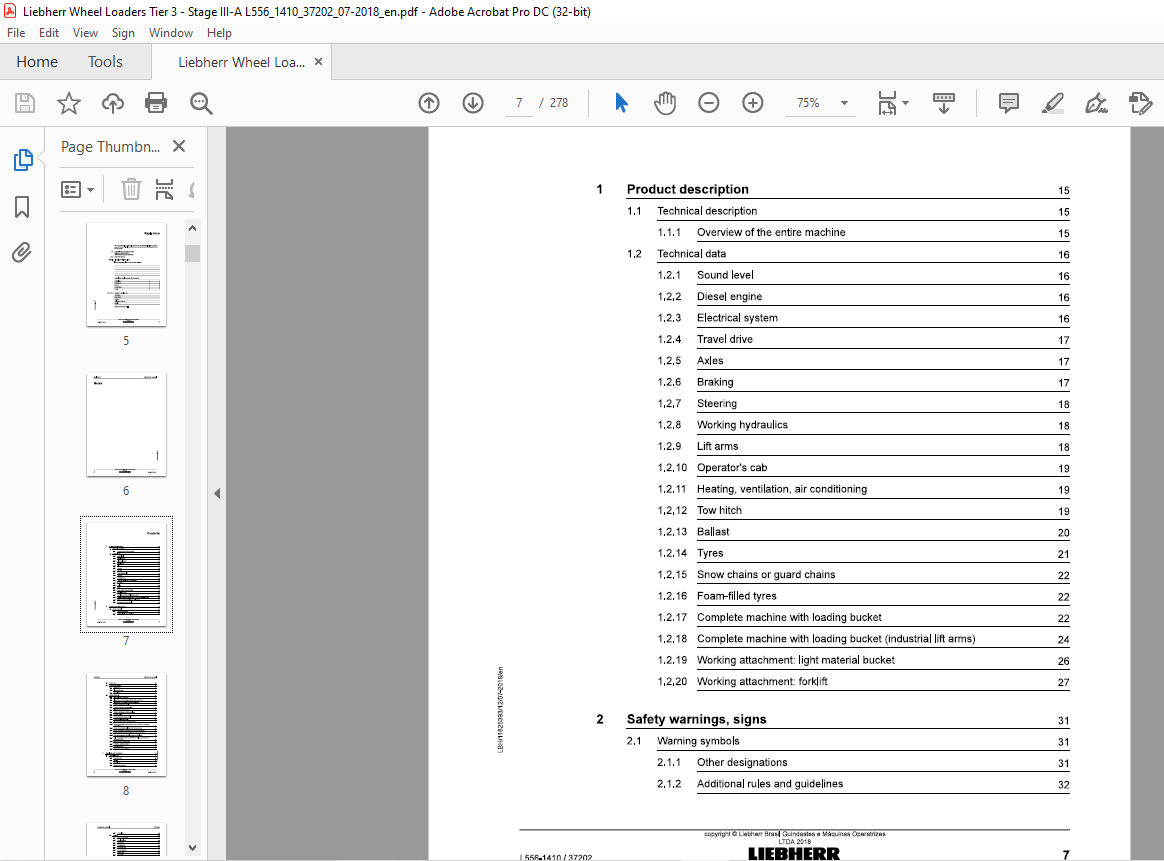Click 'Snow chains or guard chains' text
This screenshot has height=861, width=1164.
point(765,574)
